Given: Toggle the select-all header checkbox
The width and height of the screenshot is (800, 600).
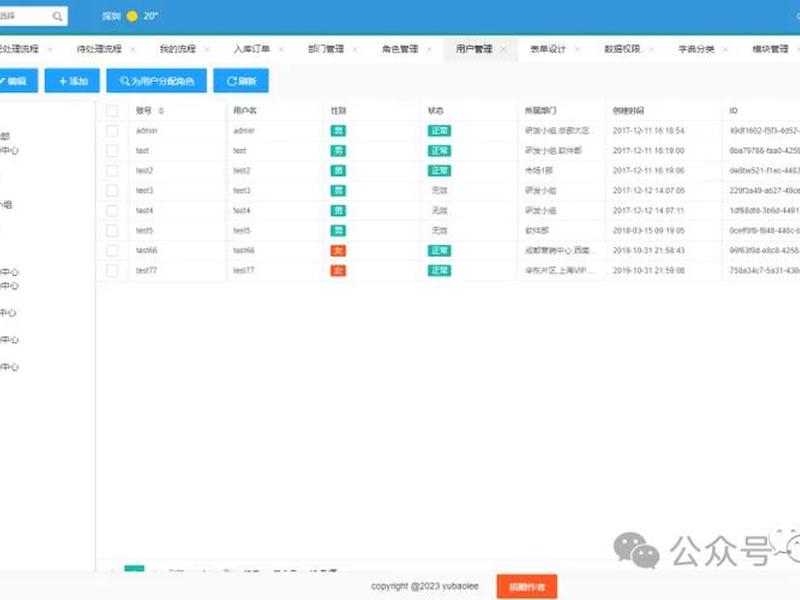Looking at the screenshot, I should coord(112,111).
